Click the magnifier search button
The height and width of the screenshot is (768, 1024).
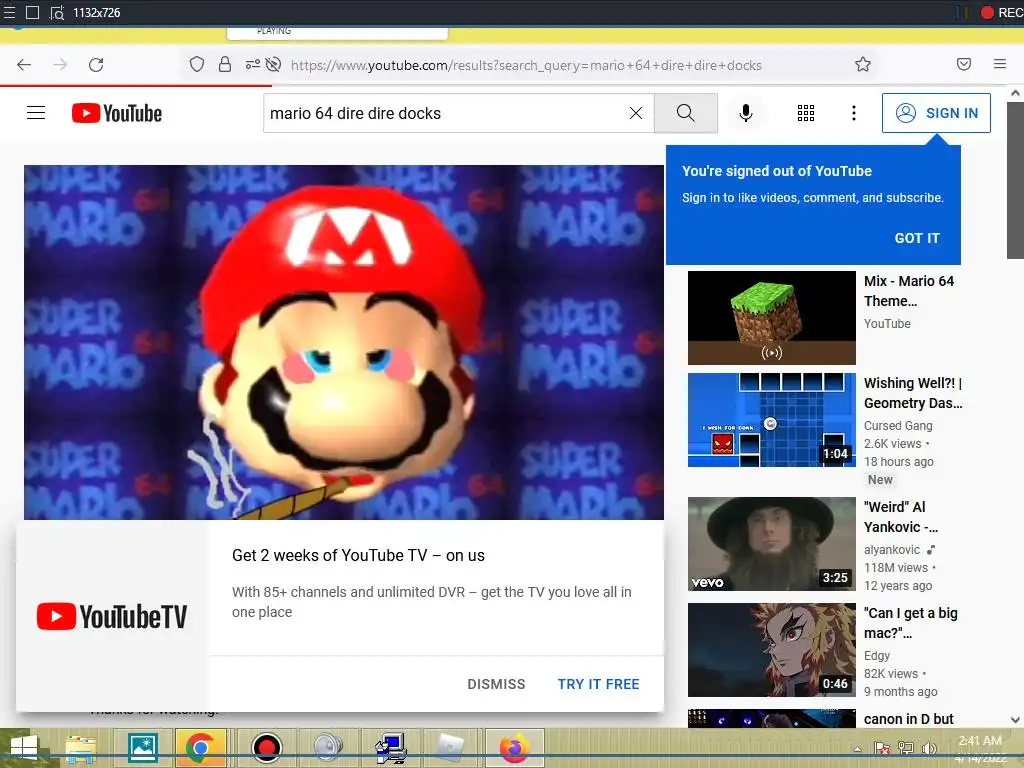[x=686, y=113]
